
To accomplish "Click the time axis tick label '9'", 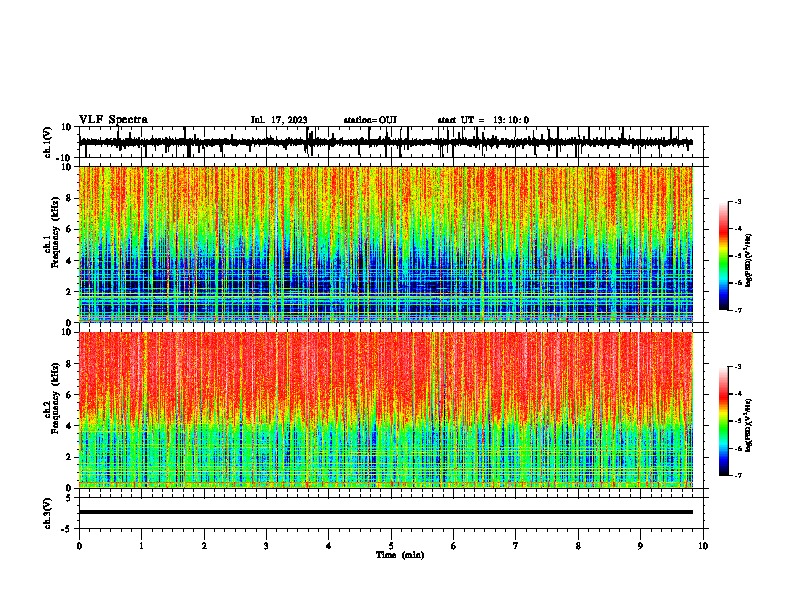I will coord(640,546).
